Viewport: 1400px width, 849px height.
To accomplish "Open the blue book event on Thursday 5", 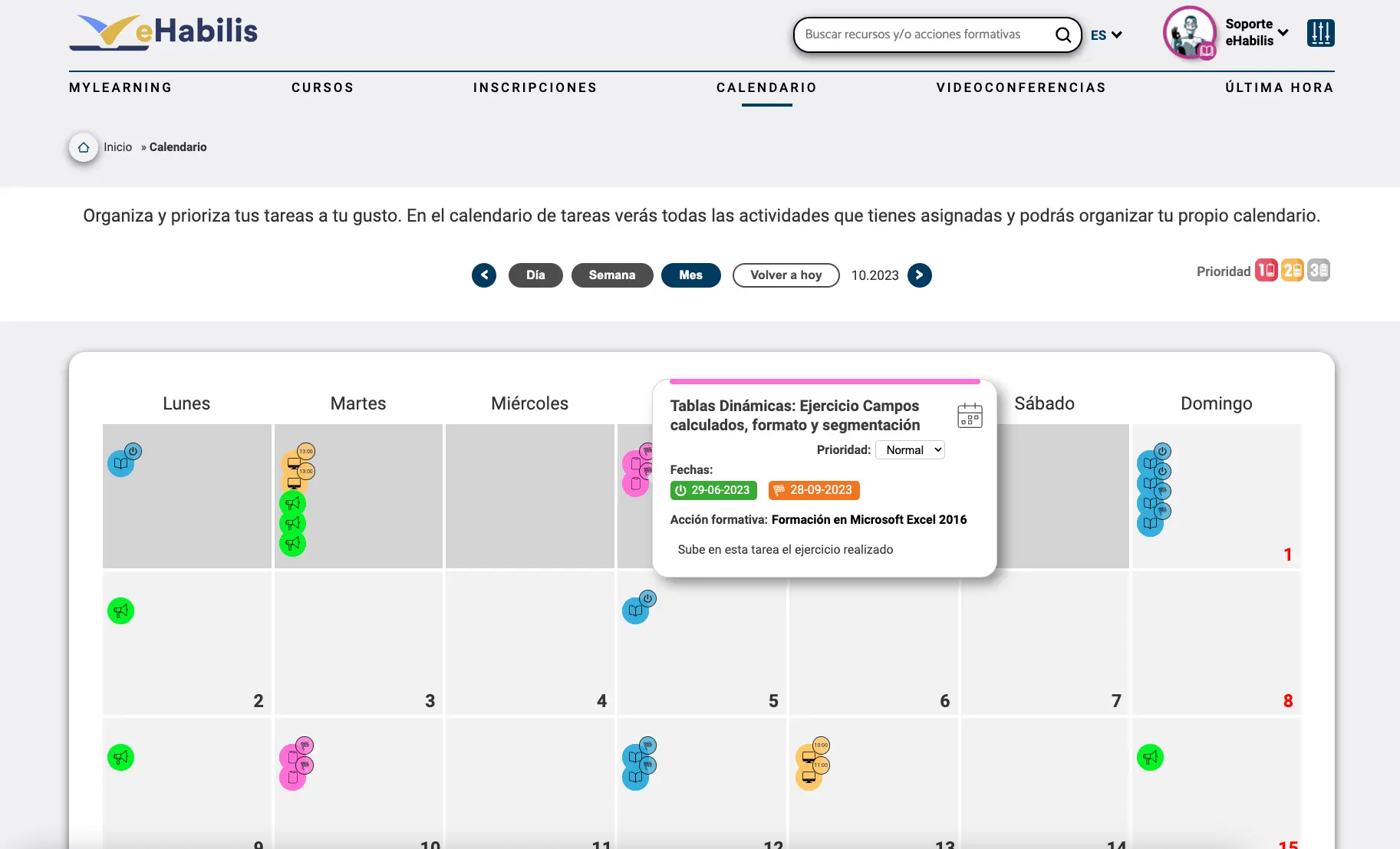I will [x=635, y=610].
